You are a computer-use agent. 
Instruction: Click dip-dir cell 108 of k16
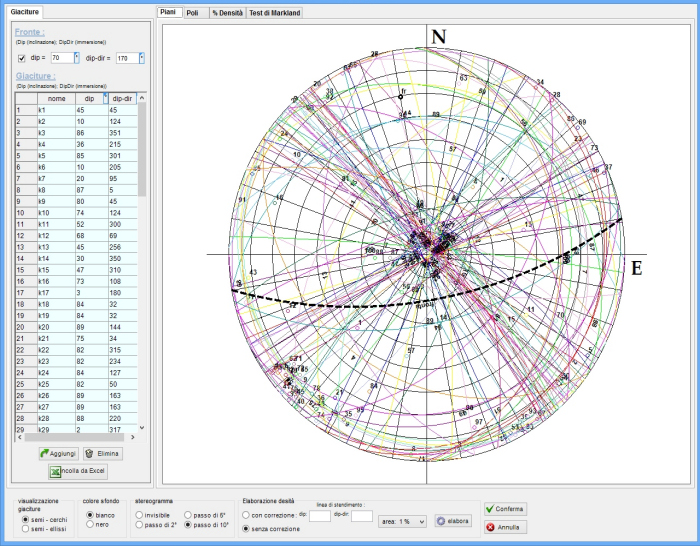pyautogui.click(x=123, y=282)
